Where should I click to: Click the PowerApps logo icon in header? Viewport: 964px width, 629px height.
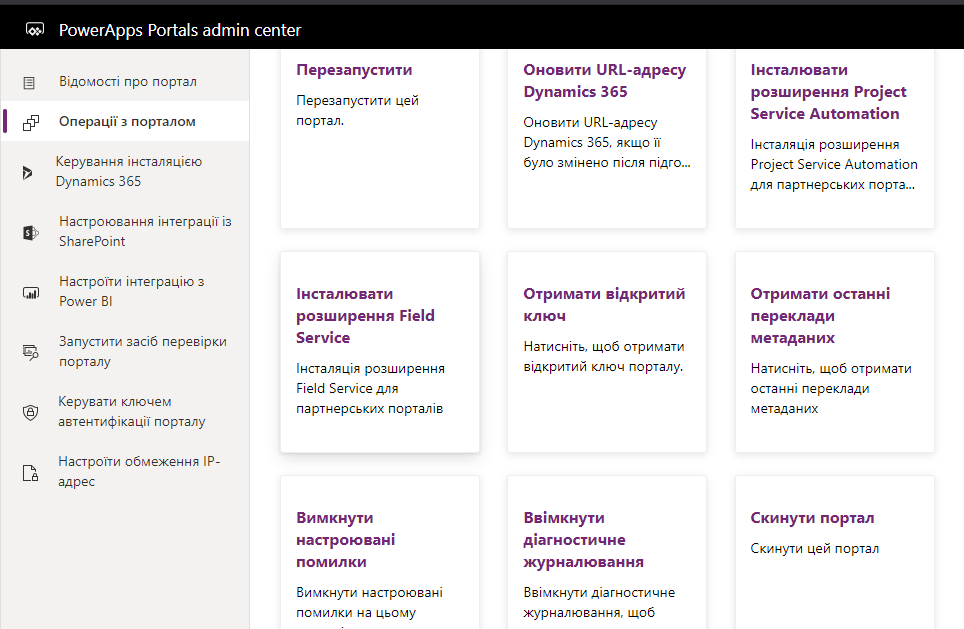[36, 30]
